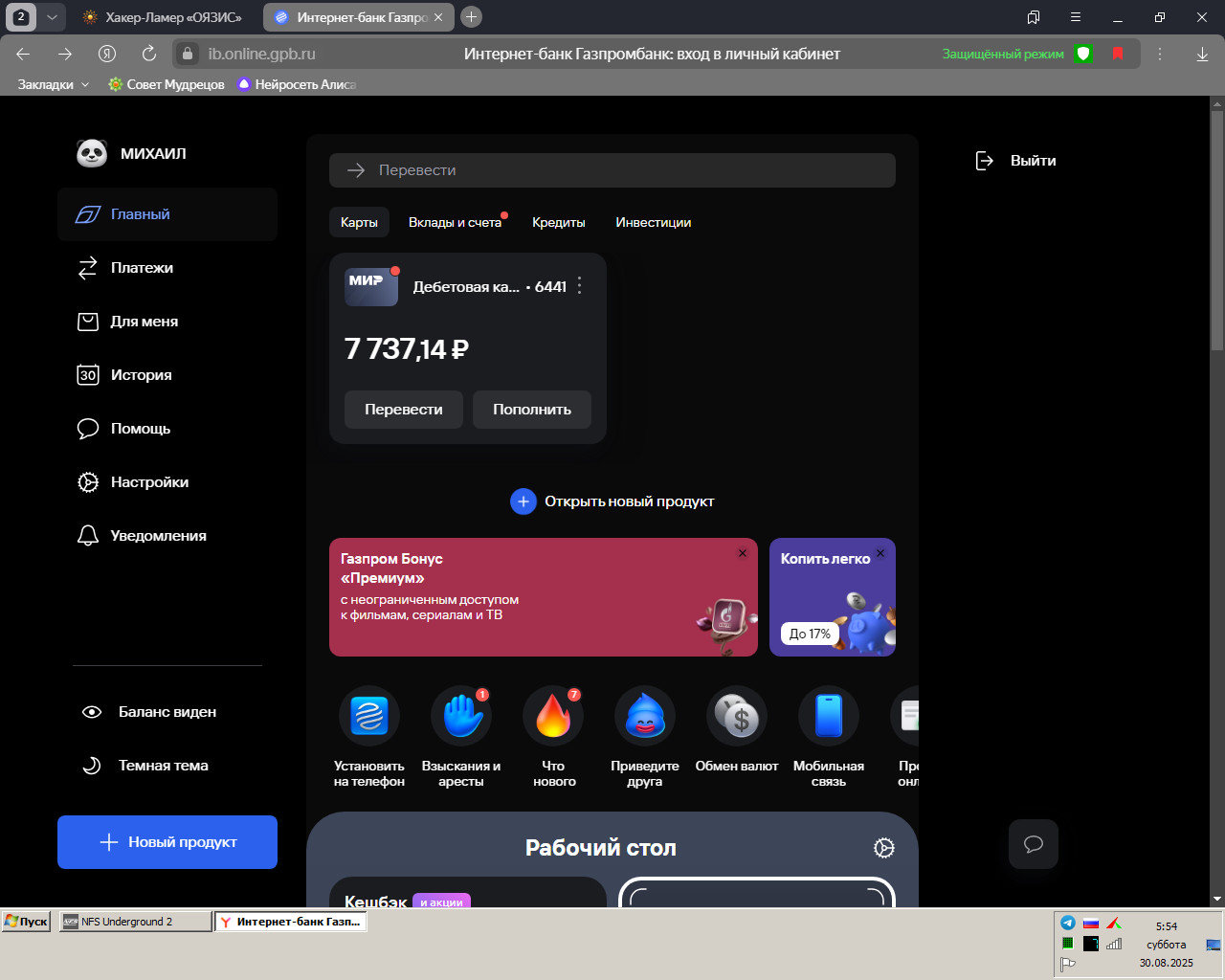
Task: Open the chat bubble floating button
Action: (x=1034, y=844)
